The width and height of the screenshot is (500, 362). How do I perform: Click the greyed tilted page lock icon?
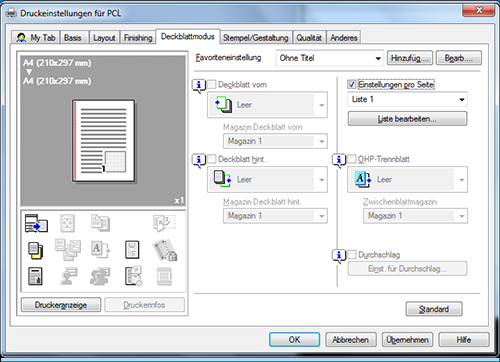pyautogui.click(x=165, y=250)
